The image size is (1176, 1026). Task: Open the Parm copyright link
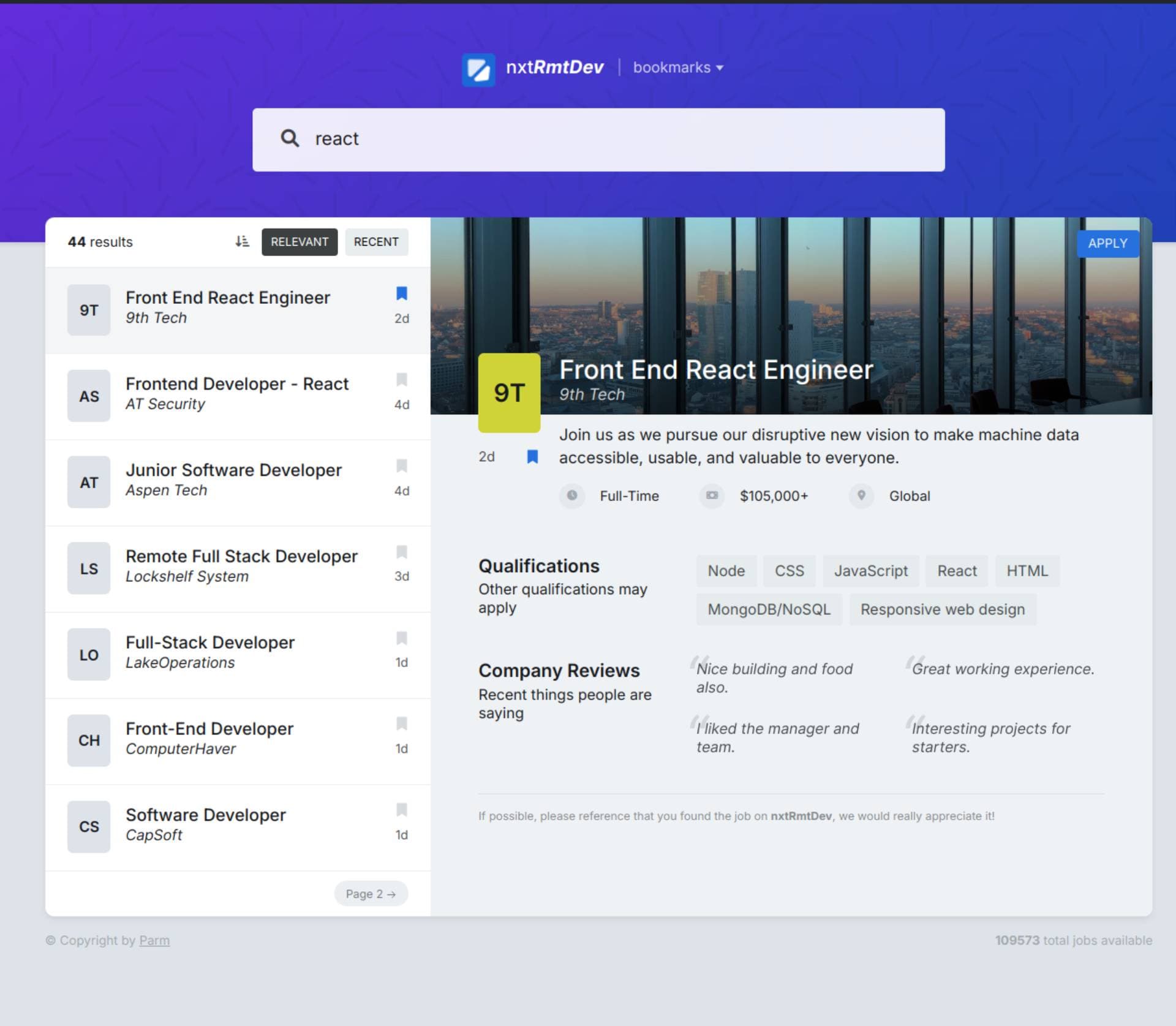point(154,940)
